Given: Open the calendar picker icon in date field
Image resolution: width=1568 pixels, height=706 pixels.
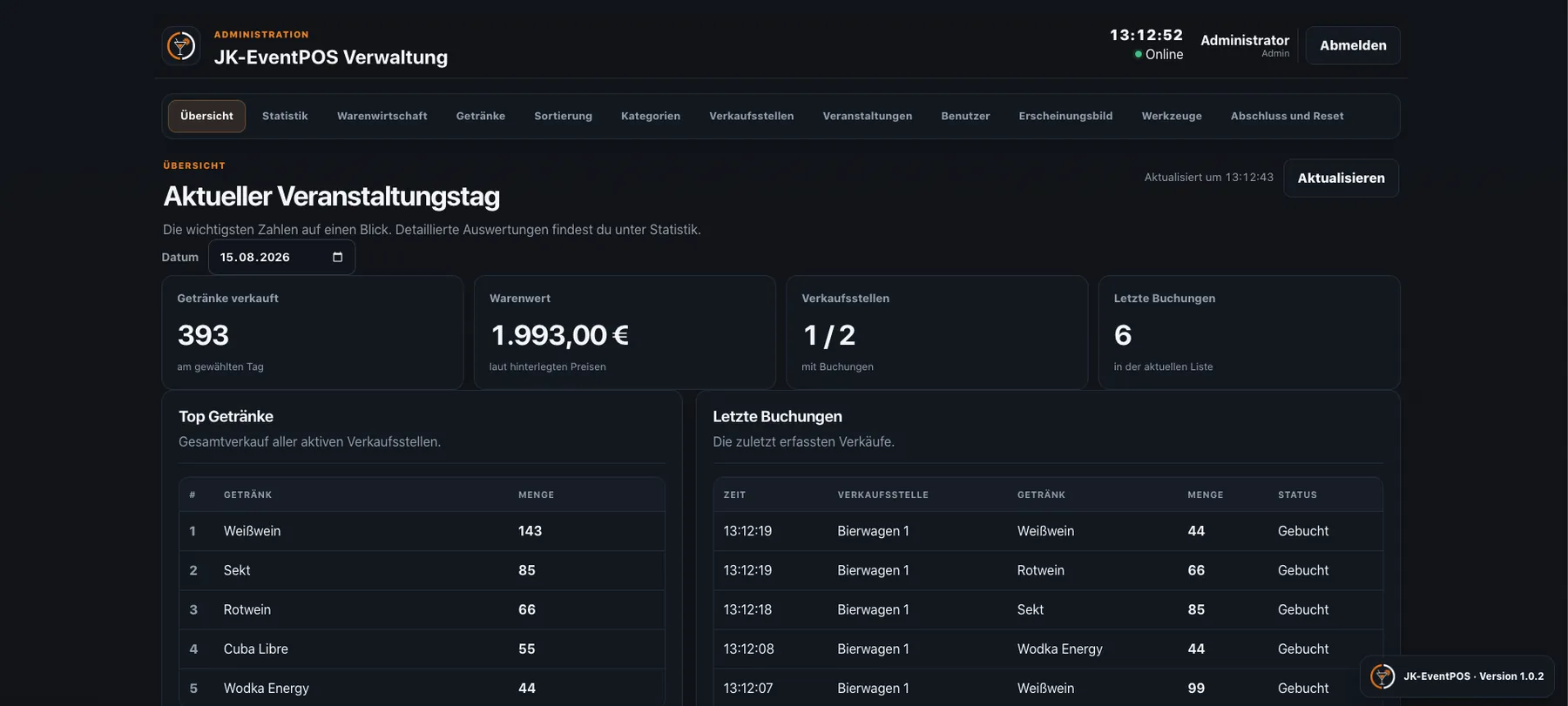Looking at the screenshot, I should [x=338, y=257].
